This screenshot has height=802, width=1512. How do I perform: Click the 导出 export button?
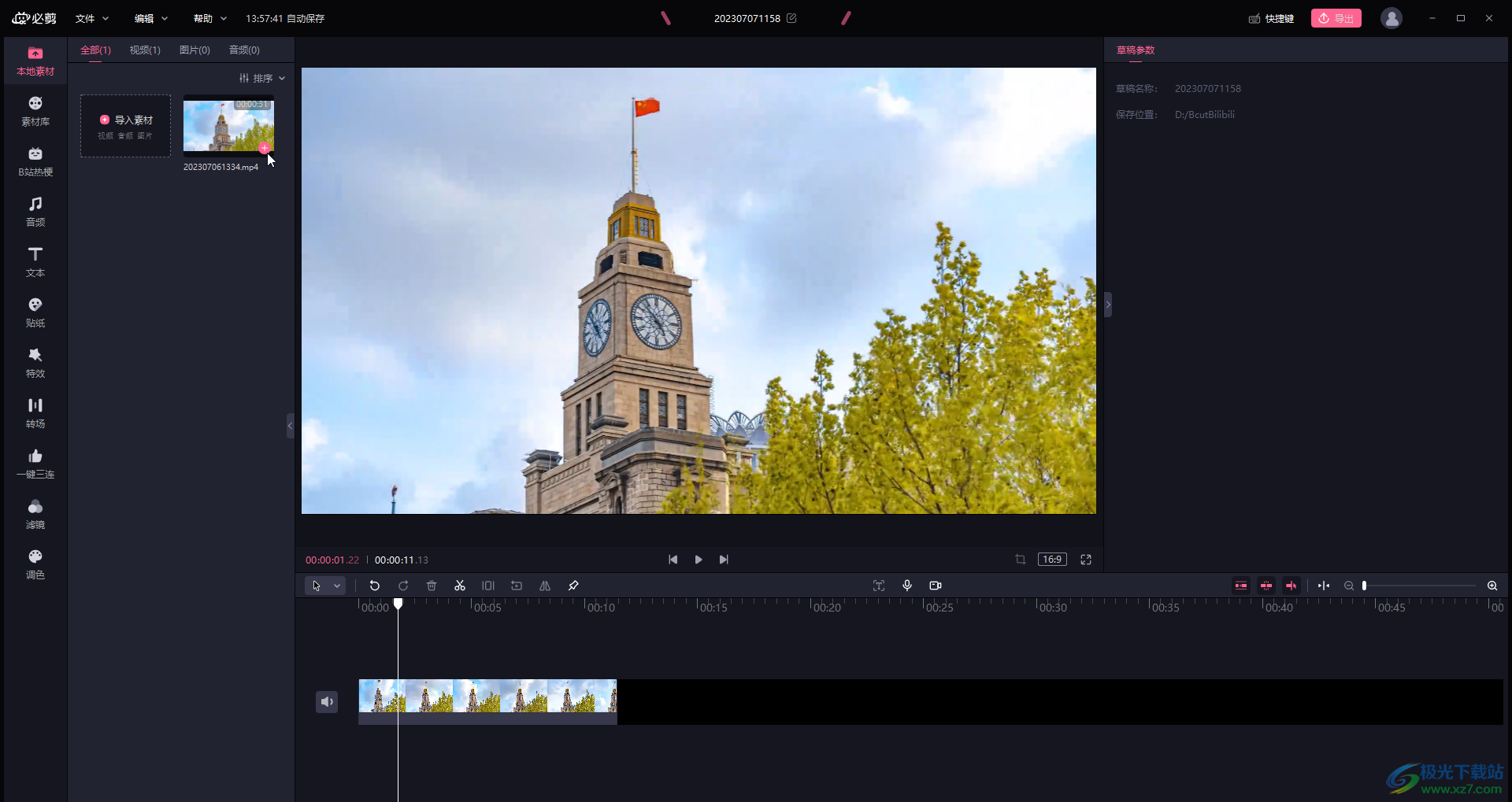(x=1336, y=18)
